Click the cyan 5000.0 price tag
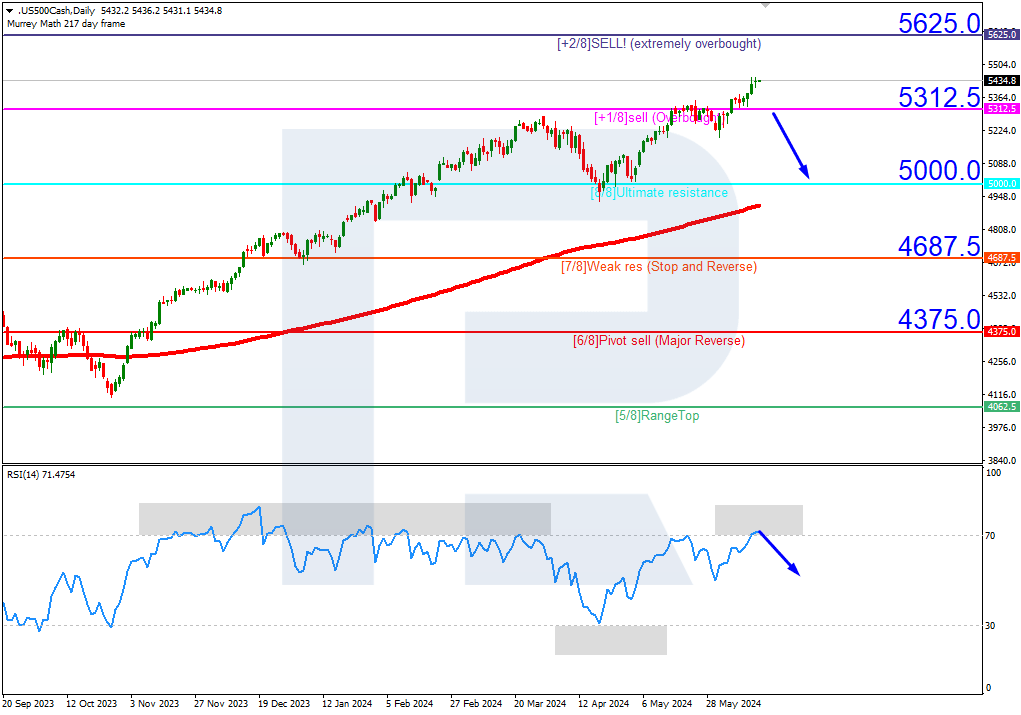The image size is (1021, 715). click(x=1001, y=183)
